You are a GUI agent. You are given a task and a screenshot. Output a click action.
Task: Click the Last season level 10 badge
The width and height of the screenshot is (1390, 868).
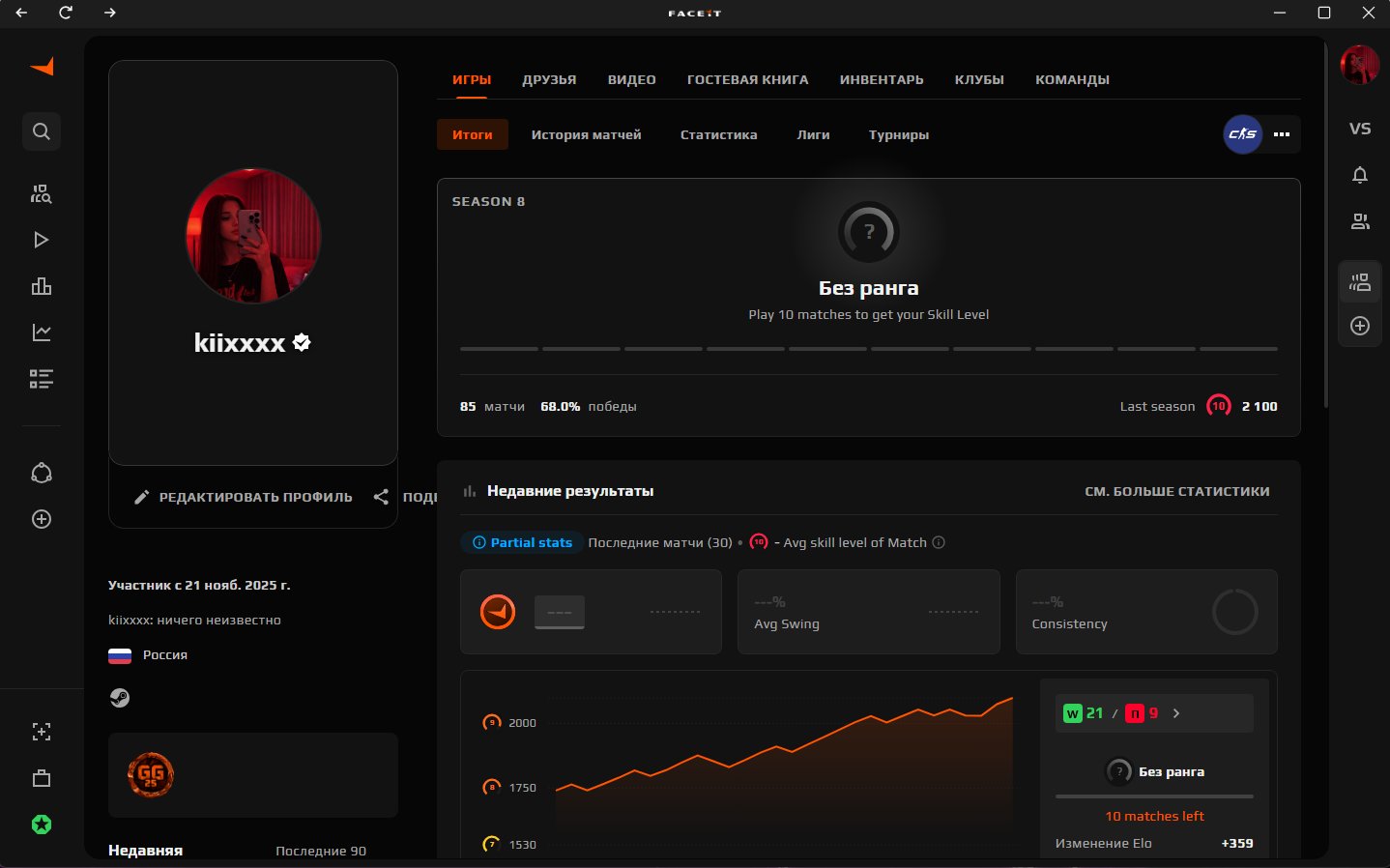click(1219, 406)
